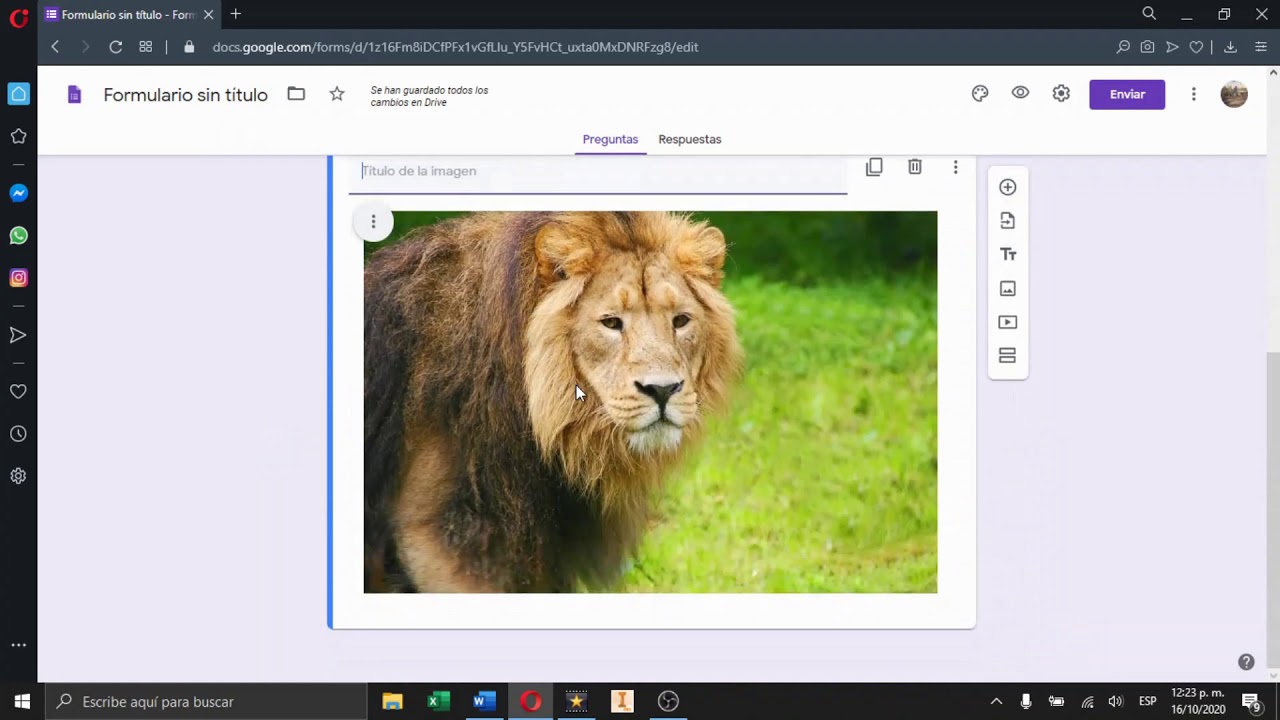The image size is (1280, 720).
Task: Open the Google account avatar
Action: point(1234,94)
